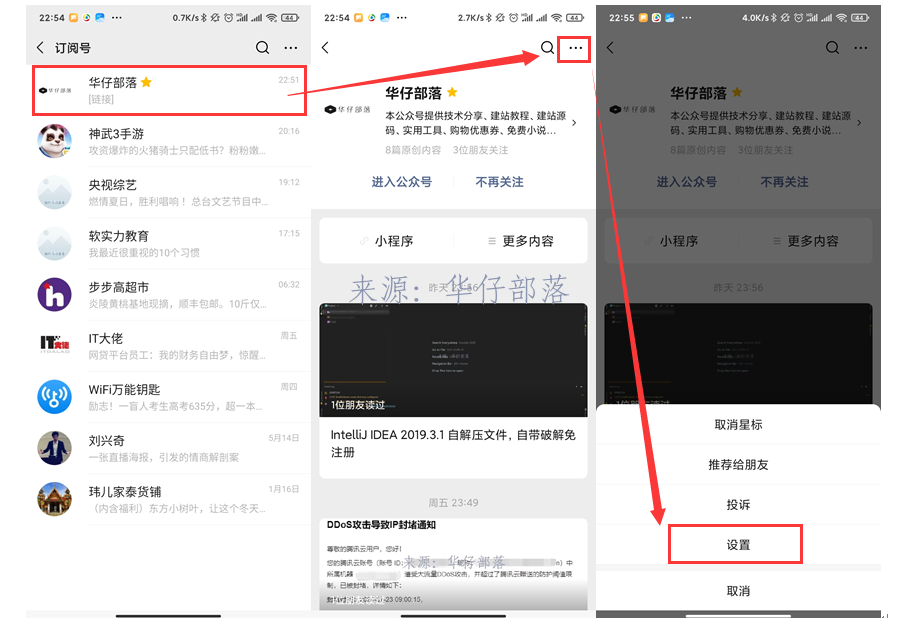Tap the IT大佬 account logo
The height and width of the screenshot is (636, 916).
click(54, 345)
